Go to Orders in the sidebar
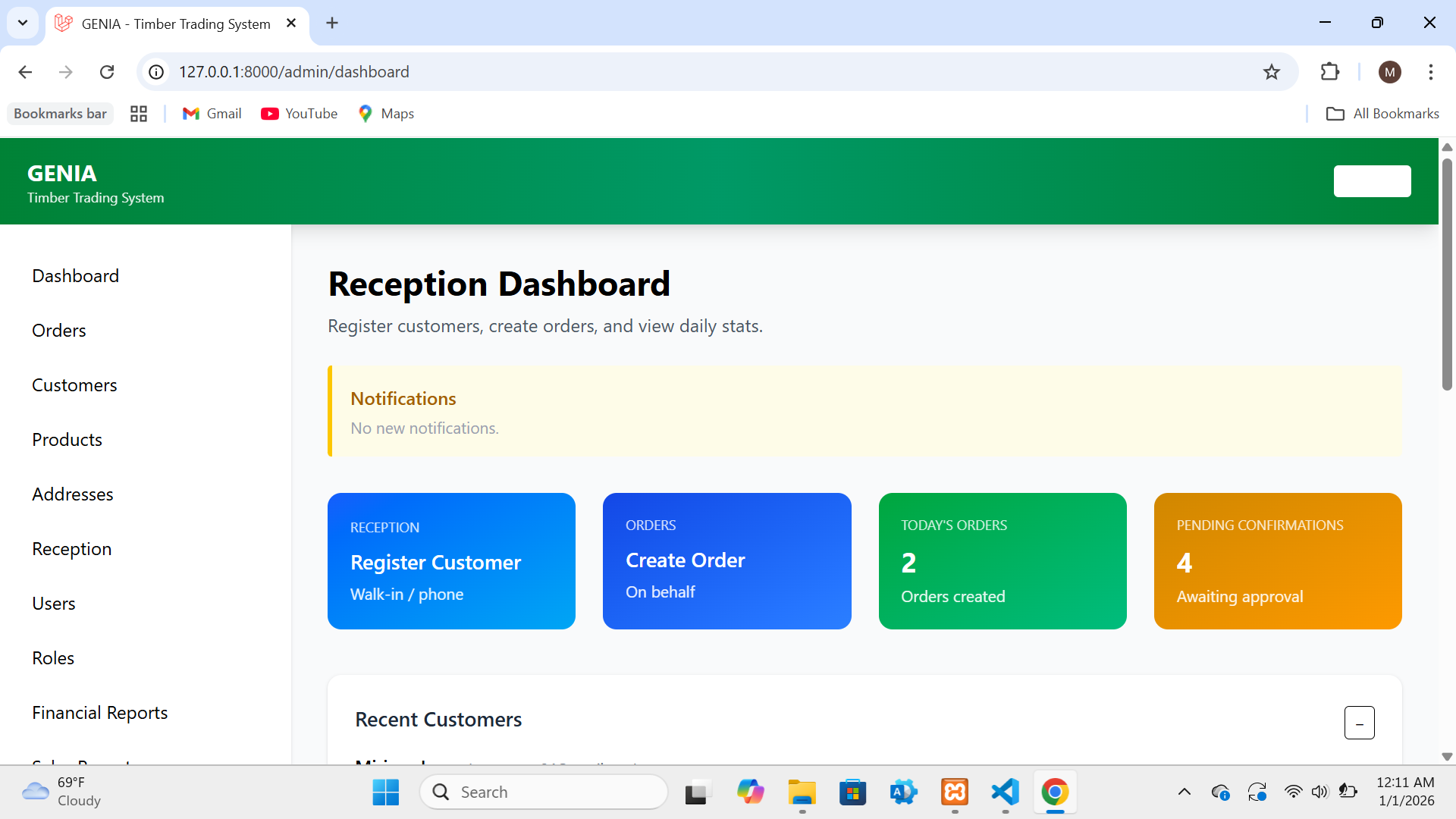The image size is (1456, 819). [x=59, y=331]
